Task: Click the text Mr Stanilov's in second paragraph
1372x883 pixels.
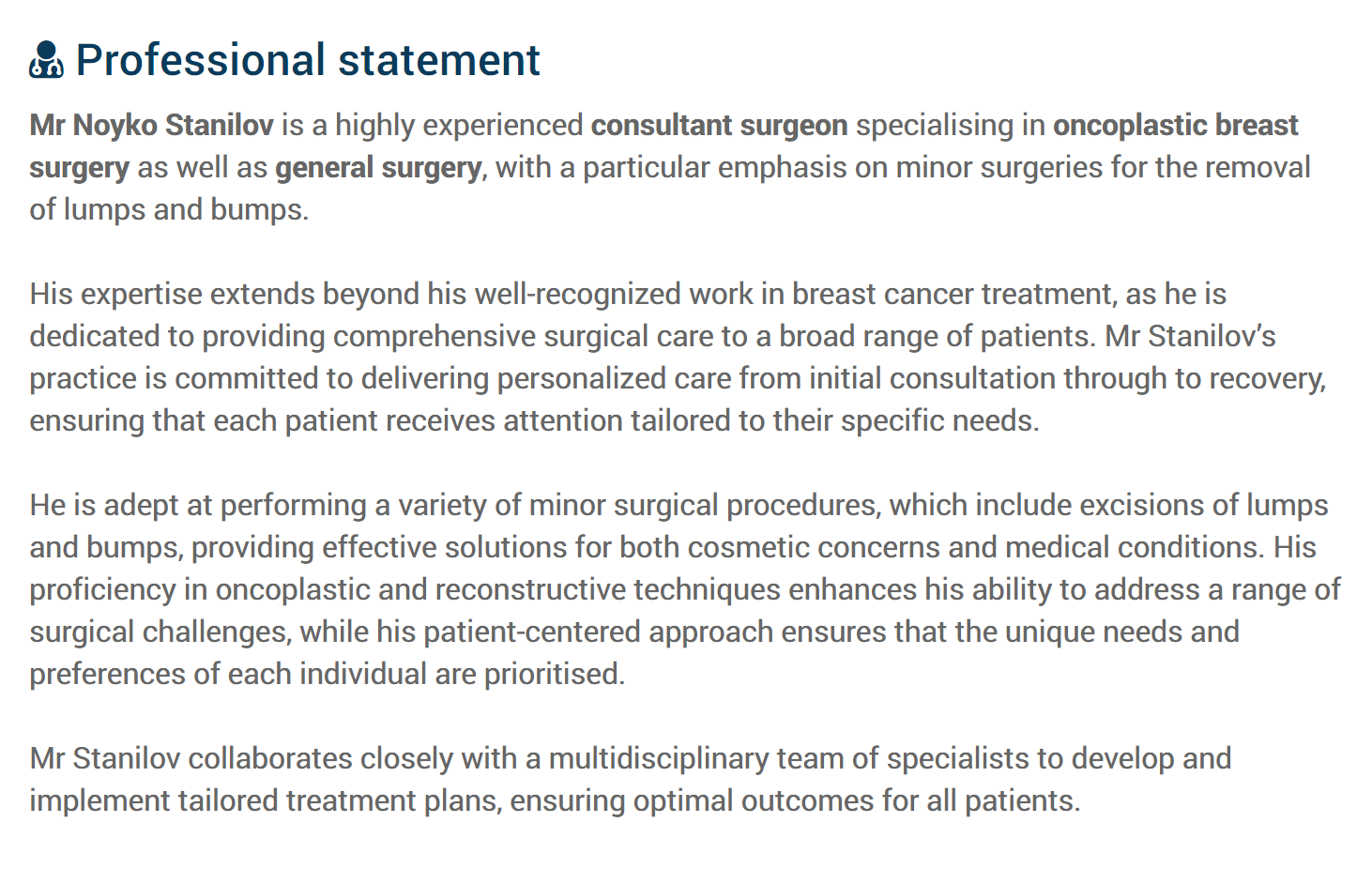Action: 1190,336
